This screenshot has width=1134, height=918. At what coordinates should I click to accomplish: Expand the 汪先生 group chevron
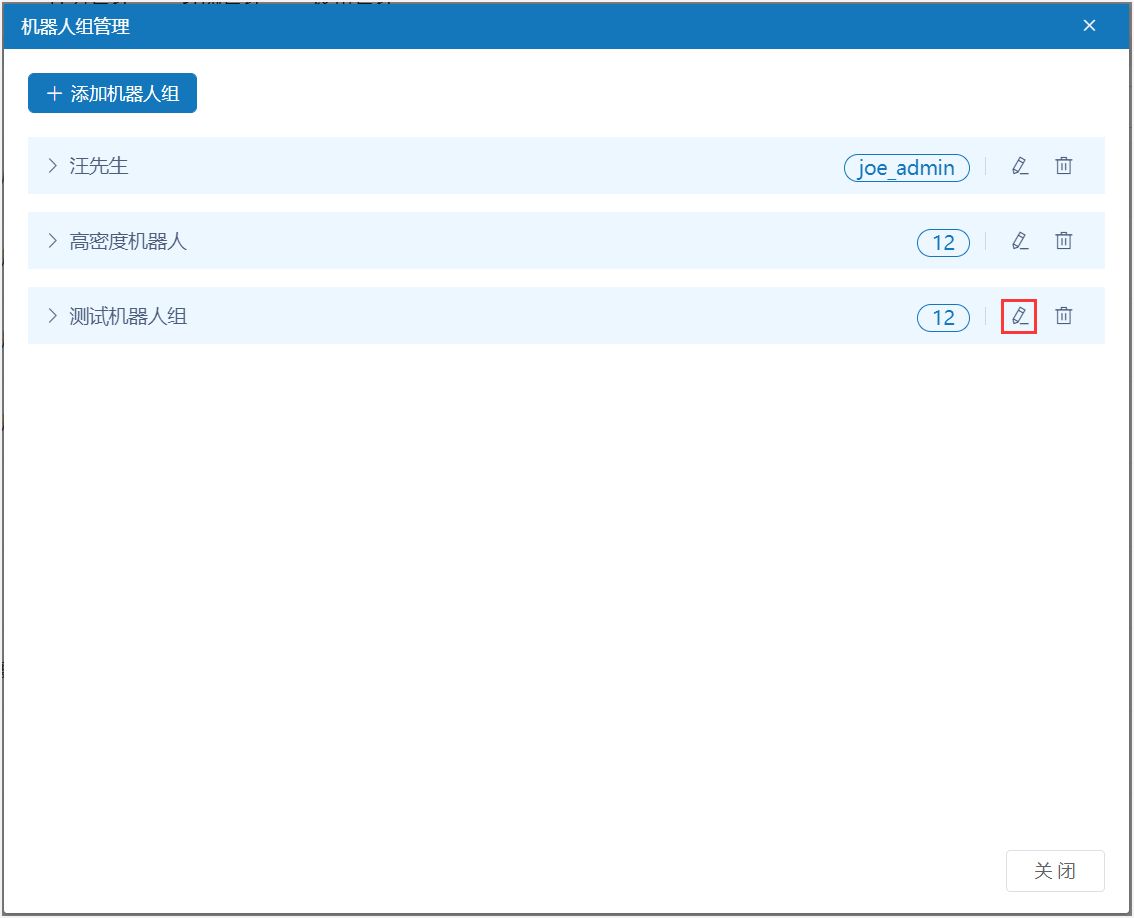point(53,166)
